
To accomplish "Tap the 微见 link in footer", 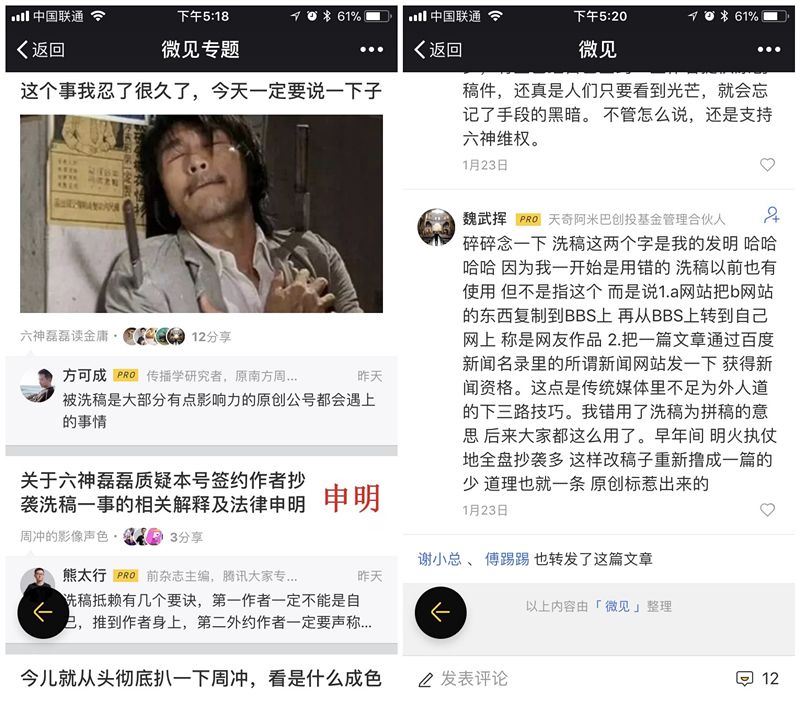I will pos(617,606).
